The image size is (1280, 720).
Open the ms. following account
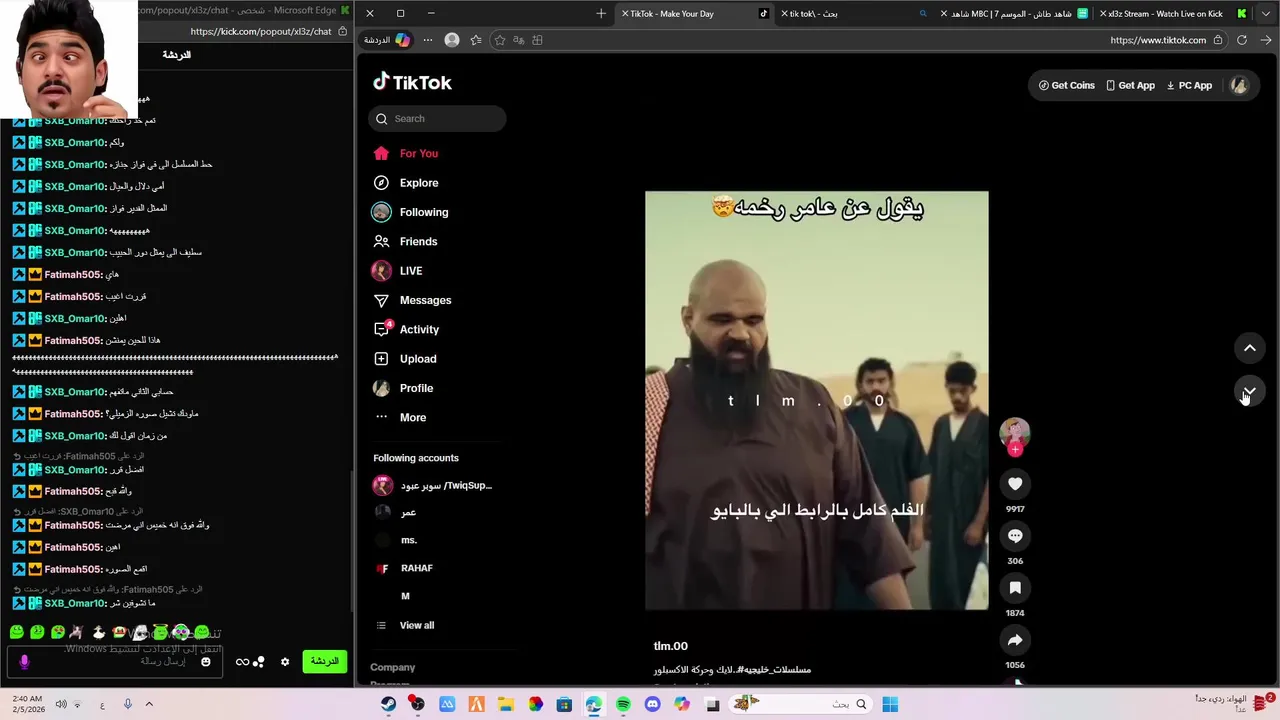click(x=396, y=540)
